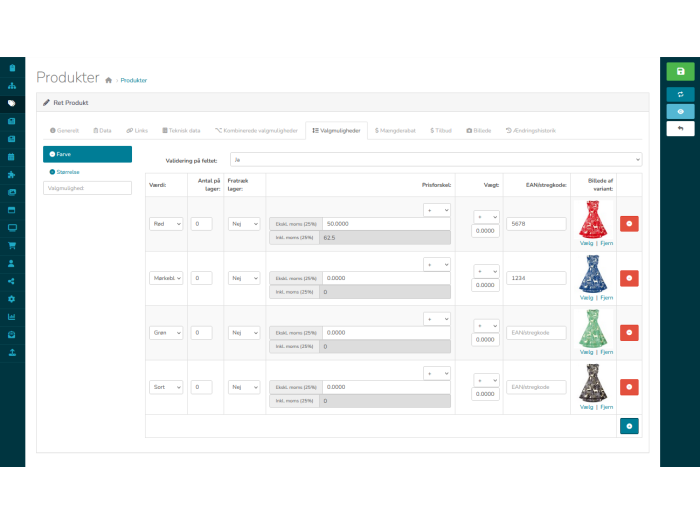The height and width of the screenshot is (525, 700).
Task: Delete the Grøn variant row
Action: click(x=629, y=333)
